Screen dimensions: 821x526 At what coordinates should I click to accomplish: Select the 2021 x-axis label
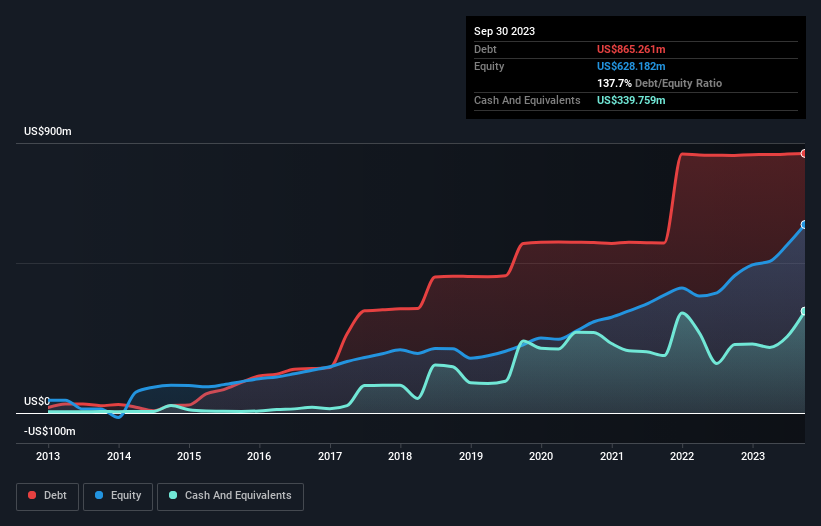coord(612,456)
